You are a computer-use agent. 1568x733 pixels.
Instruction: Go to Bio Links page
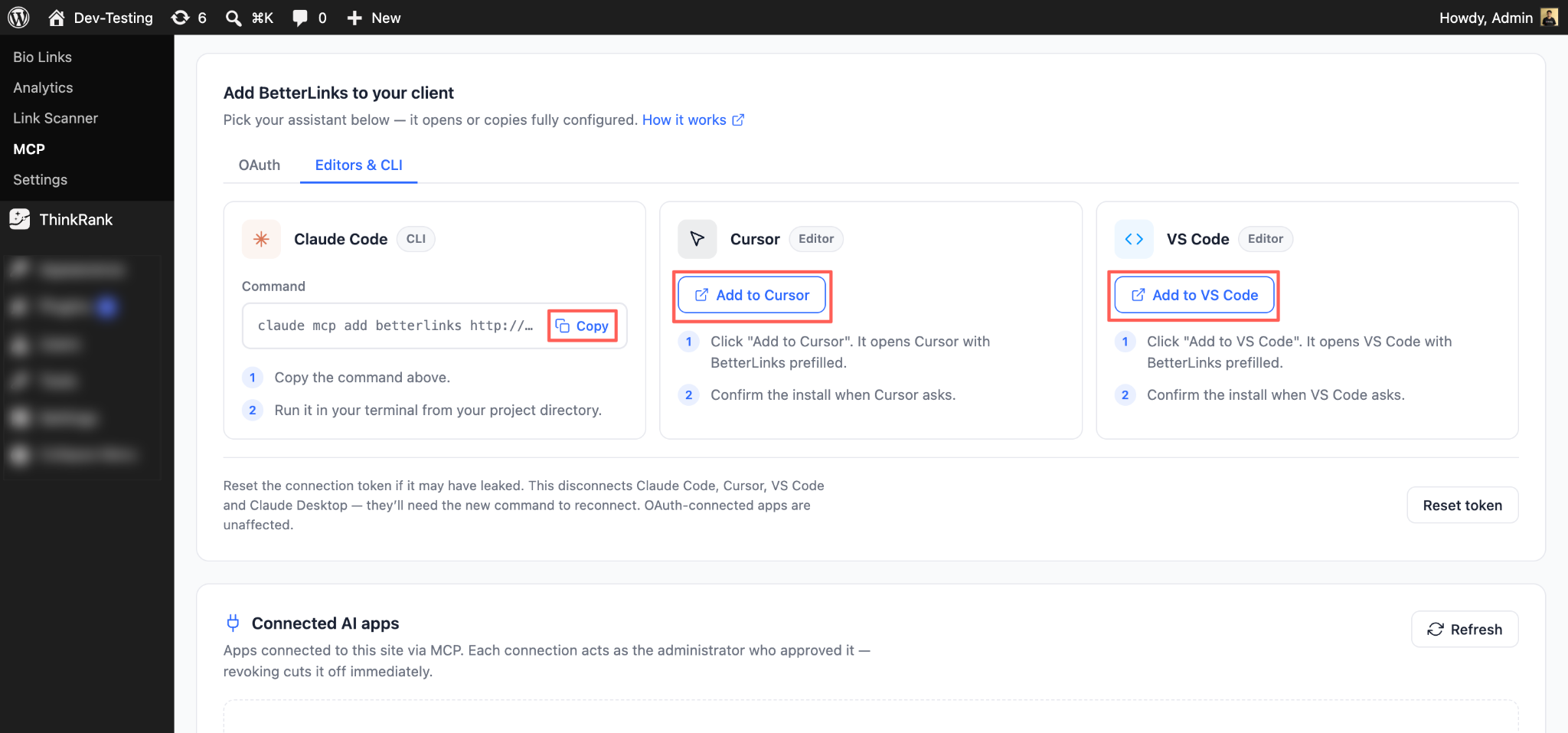[x=42, y=57]
